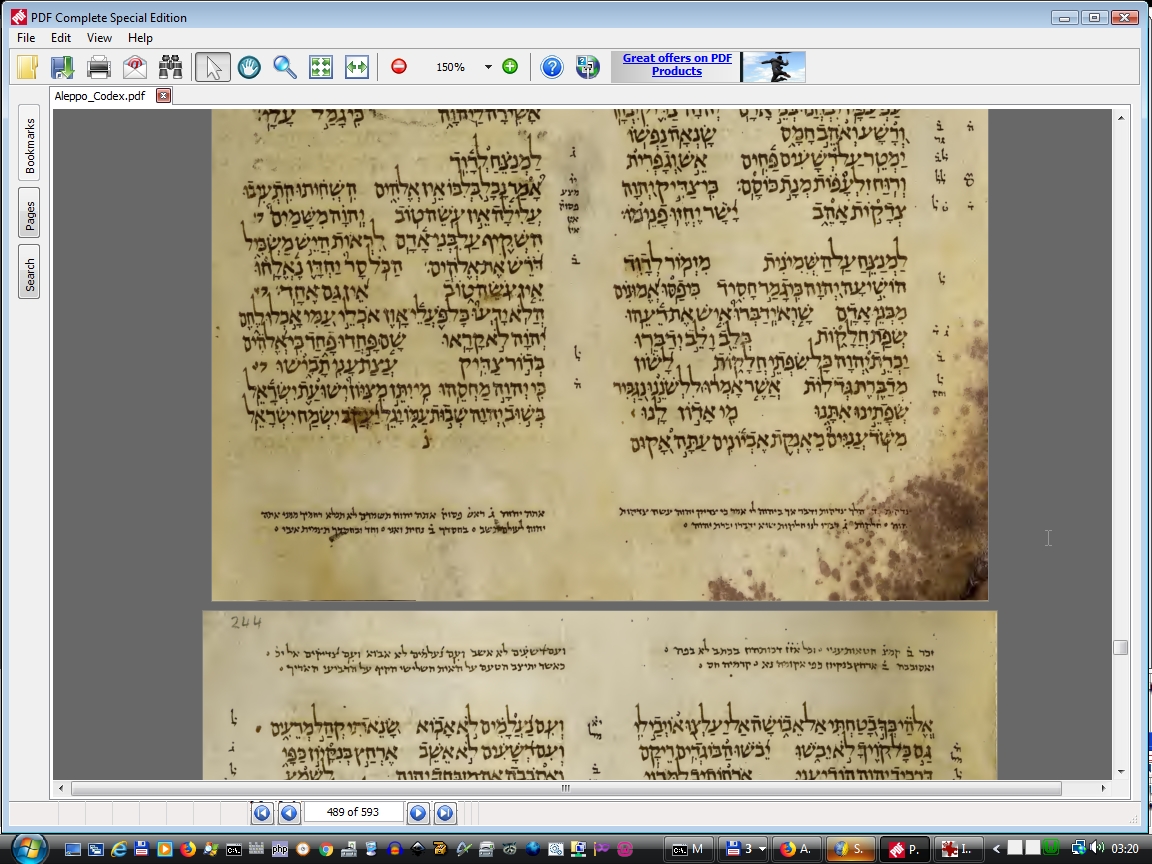Go to the next page
The height and width of the screenshot is (864, 1152).
coord(418,813)
